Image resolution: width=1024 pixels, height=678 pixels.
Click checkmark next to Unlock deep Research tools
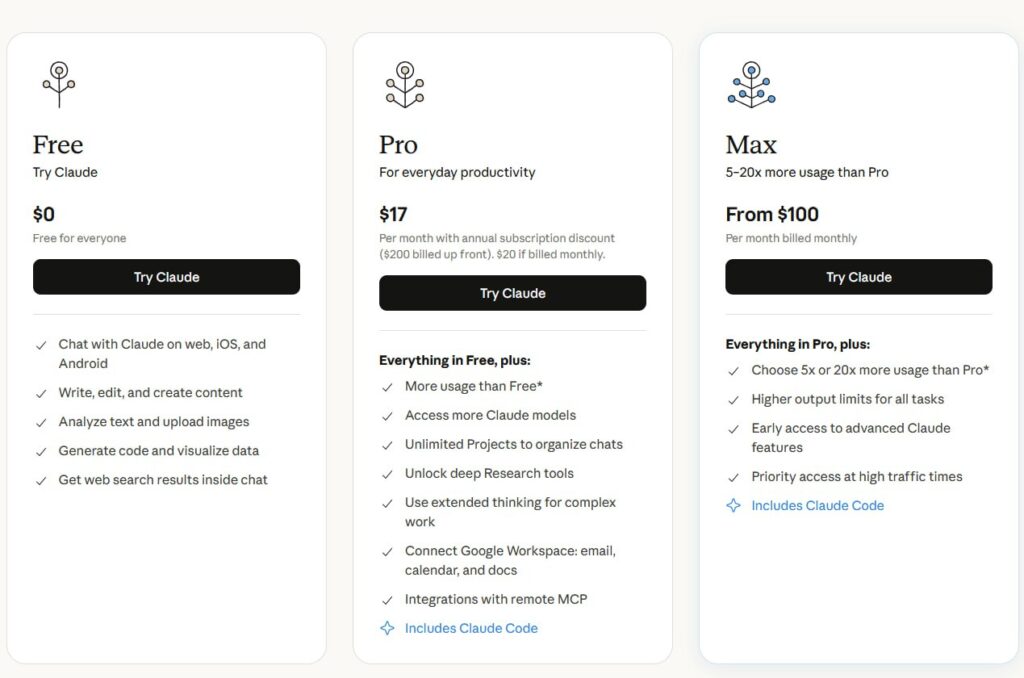(x=387, y=474)
